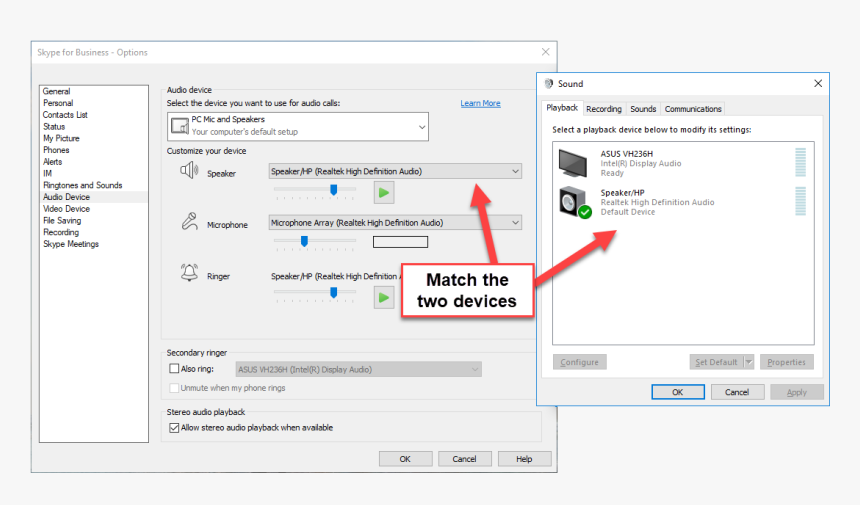The image size is (860, 505).
Task: Open Contacts List options
Action: click(65, 115)
